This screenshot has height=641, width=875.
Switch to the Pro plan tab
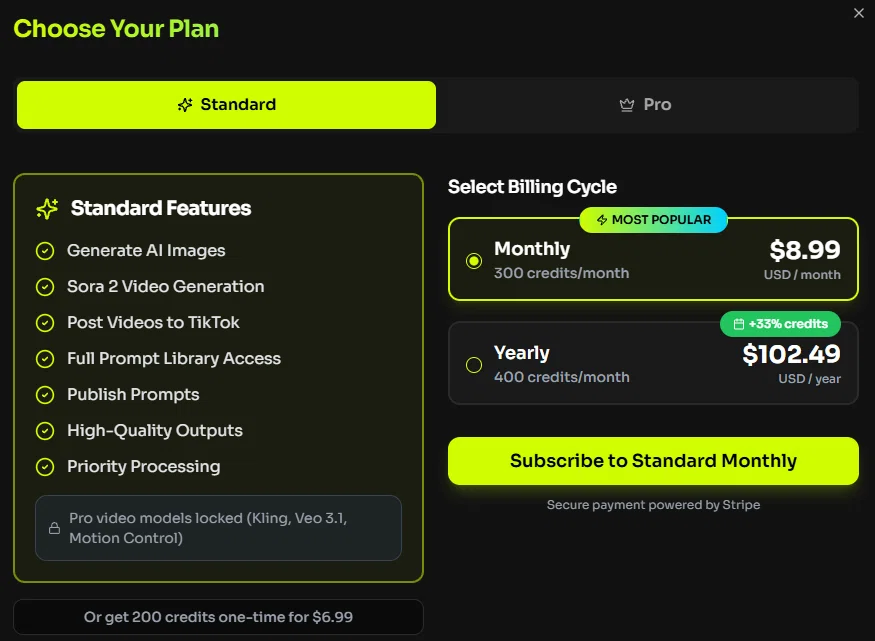point(646,105)
